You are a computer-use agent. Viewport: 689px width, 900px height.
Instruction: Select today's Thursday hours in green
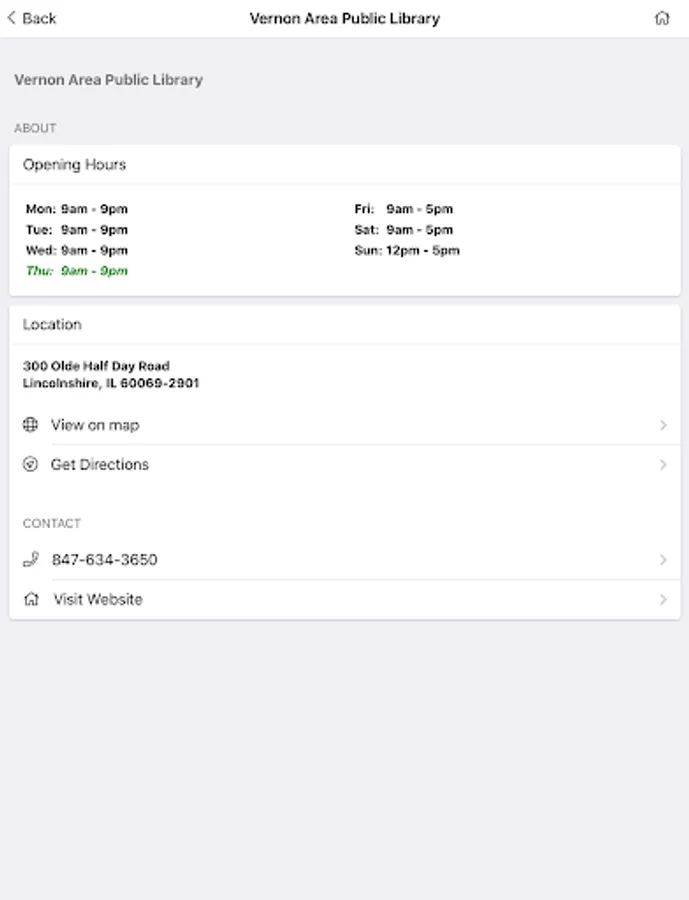tap(77, 271)
